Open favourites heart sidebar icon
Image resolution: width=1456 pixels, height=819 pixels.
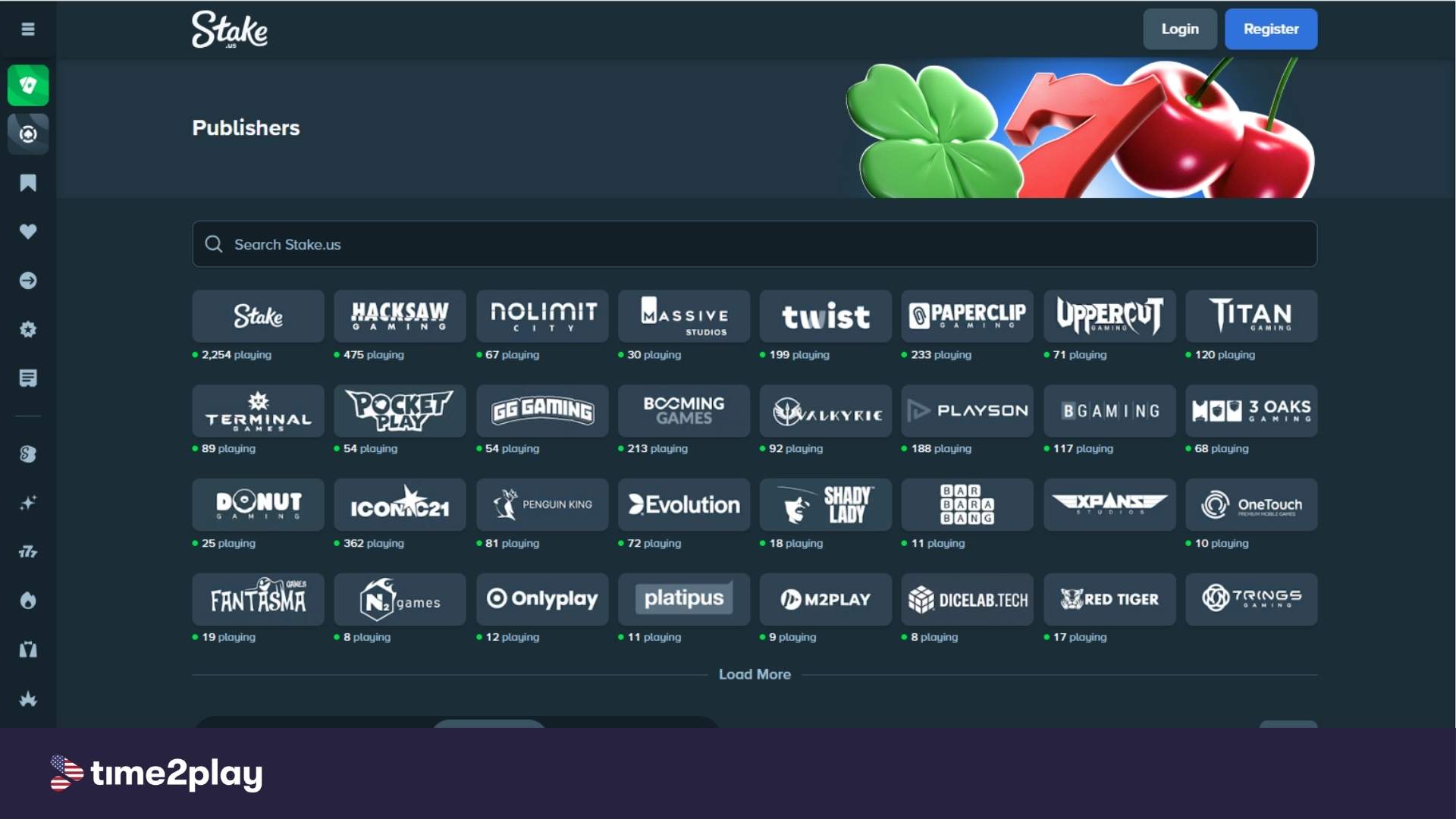tap(28, 231)
